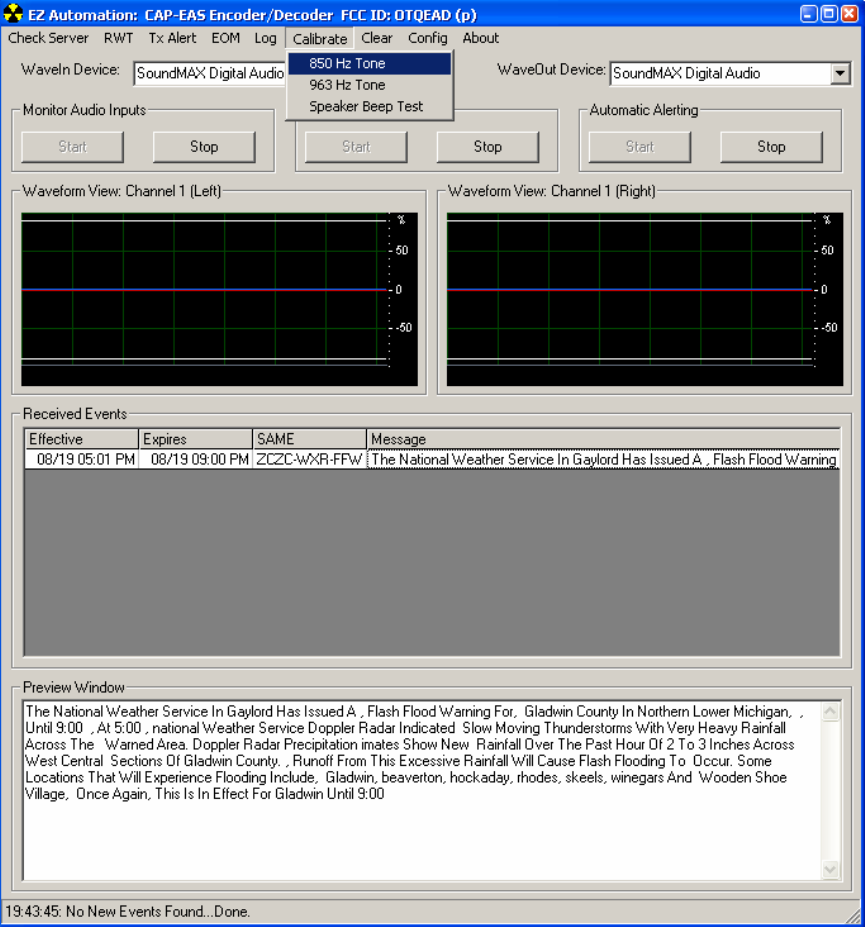Open the Log menu

click(265, 38)
